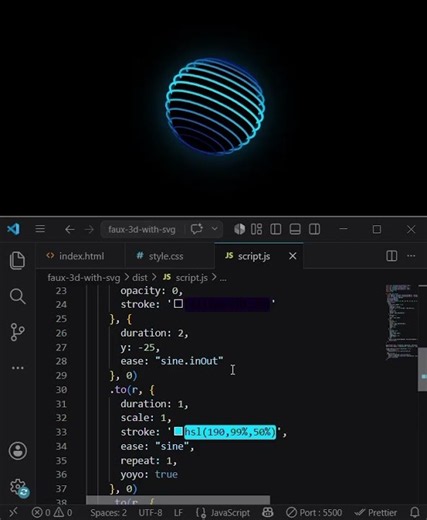Split the editor to the right
Screen dimensions: 427x520
tap(392, 256)
